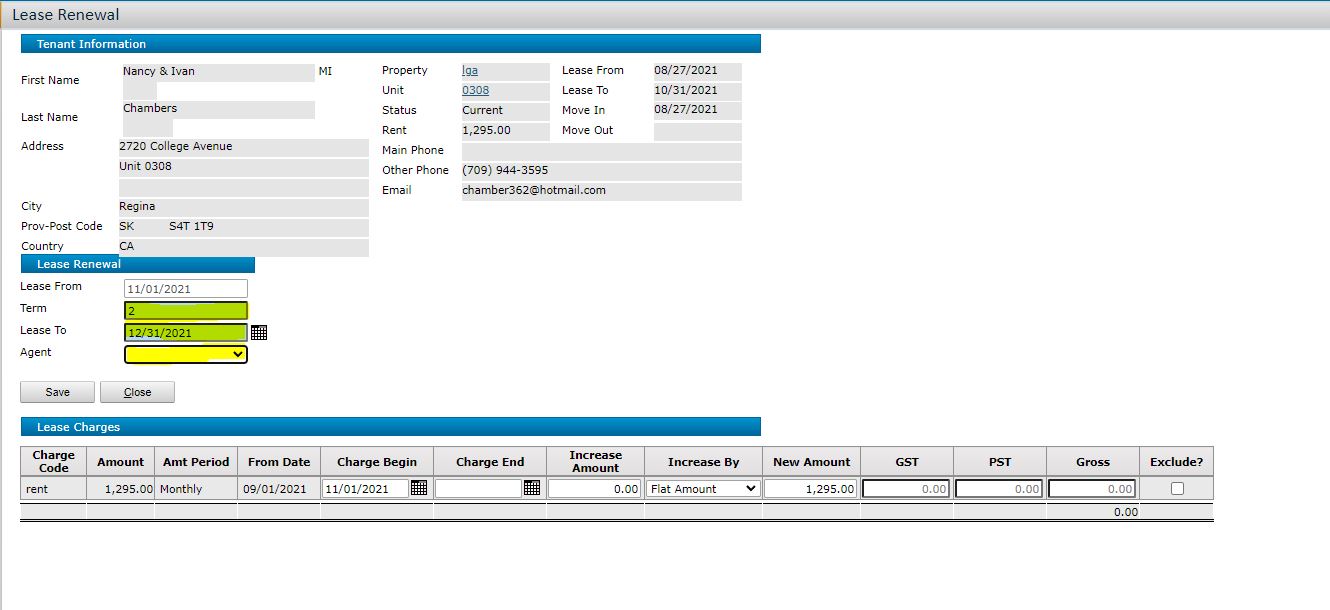Image resolution: width=1330 pixels, height=610 pixels.
Task: Tick the Exclude checkbox for rent
Action: click(1177, 488)
